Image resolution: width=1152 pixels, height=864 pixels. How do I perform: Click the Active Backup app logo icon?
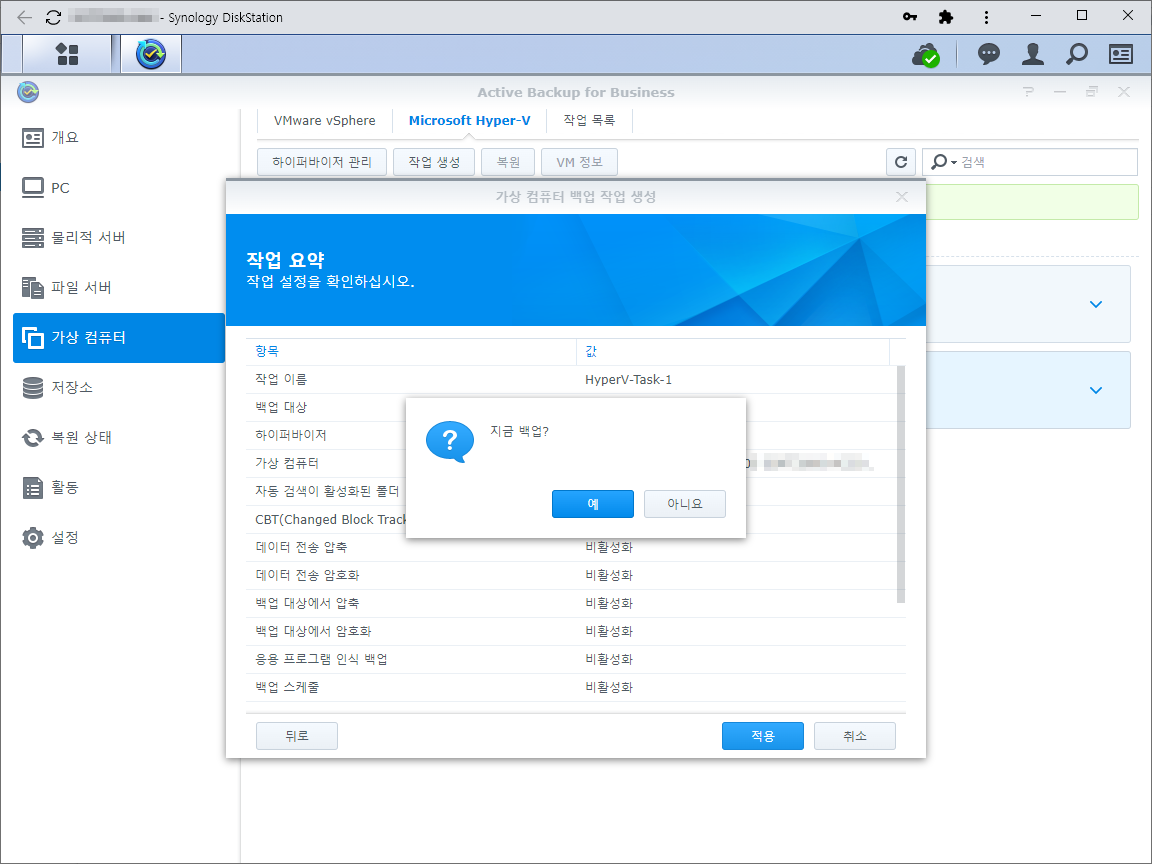coord(28,92)
